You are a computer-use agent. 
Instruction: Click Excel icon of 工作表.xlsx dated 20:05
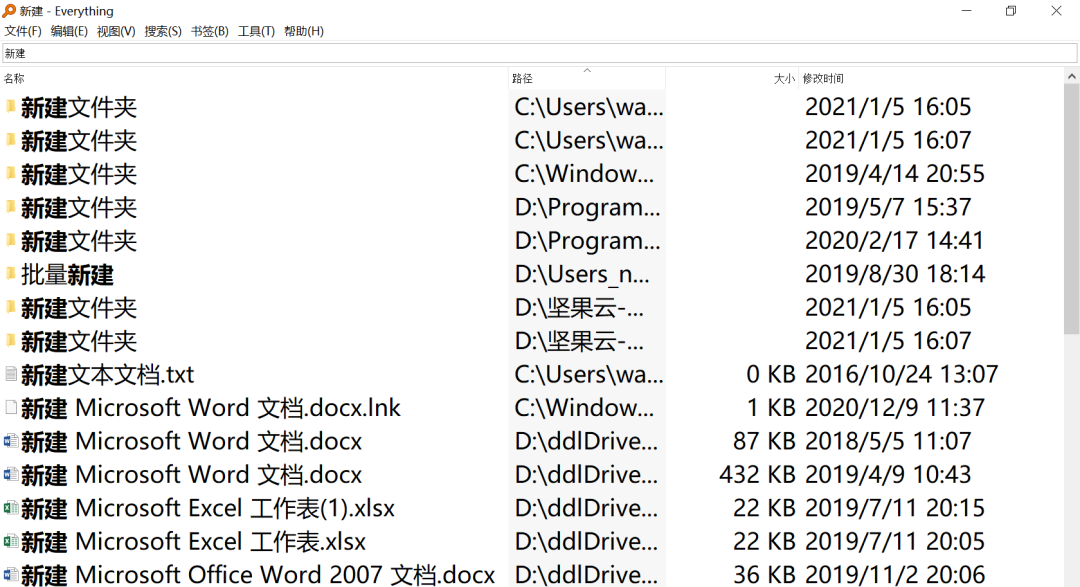point(10,541)
